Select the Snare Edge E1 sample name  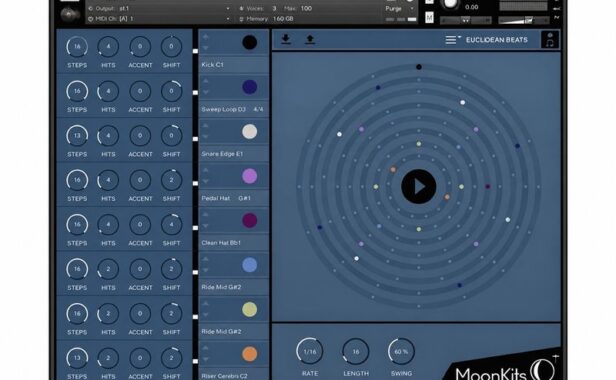[x=222, y=154]
